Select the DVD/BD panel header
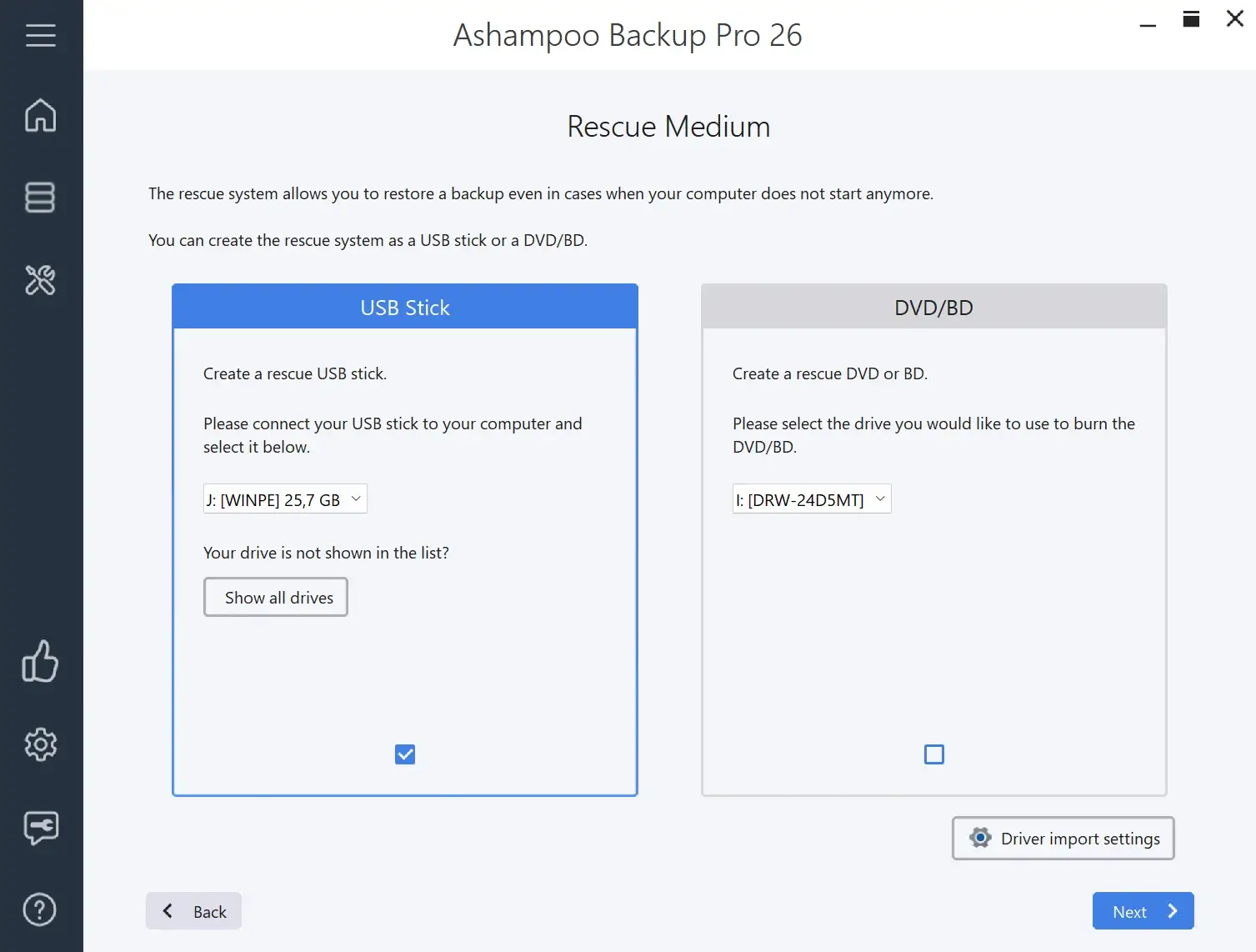Image resolution: width=1256 pixels, height=952 pixels. click(933, 307)
